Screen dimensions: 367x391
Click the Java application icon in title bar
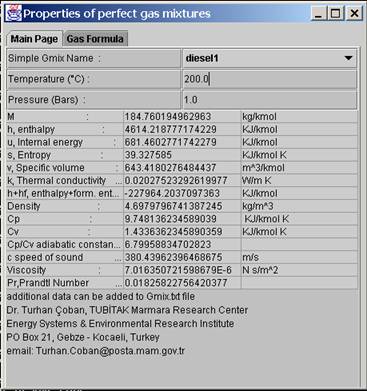(14, 13)
